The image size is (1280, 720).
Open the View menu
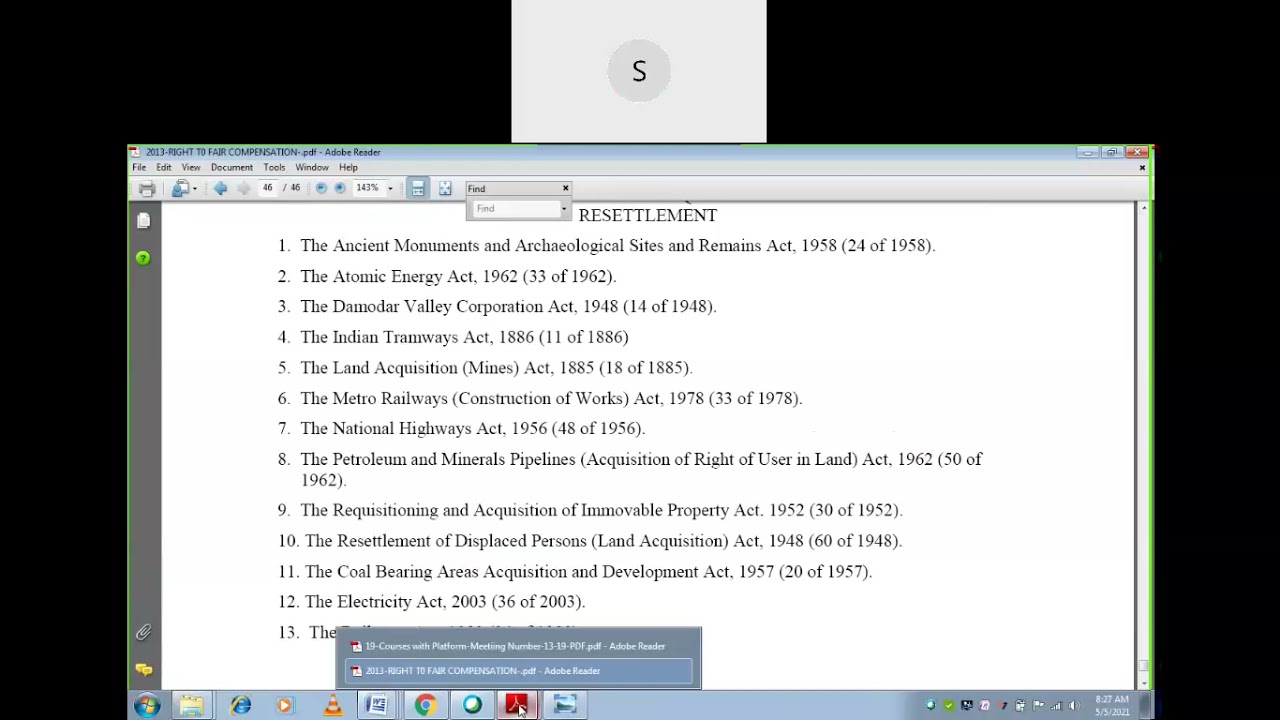pos(191,168)
